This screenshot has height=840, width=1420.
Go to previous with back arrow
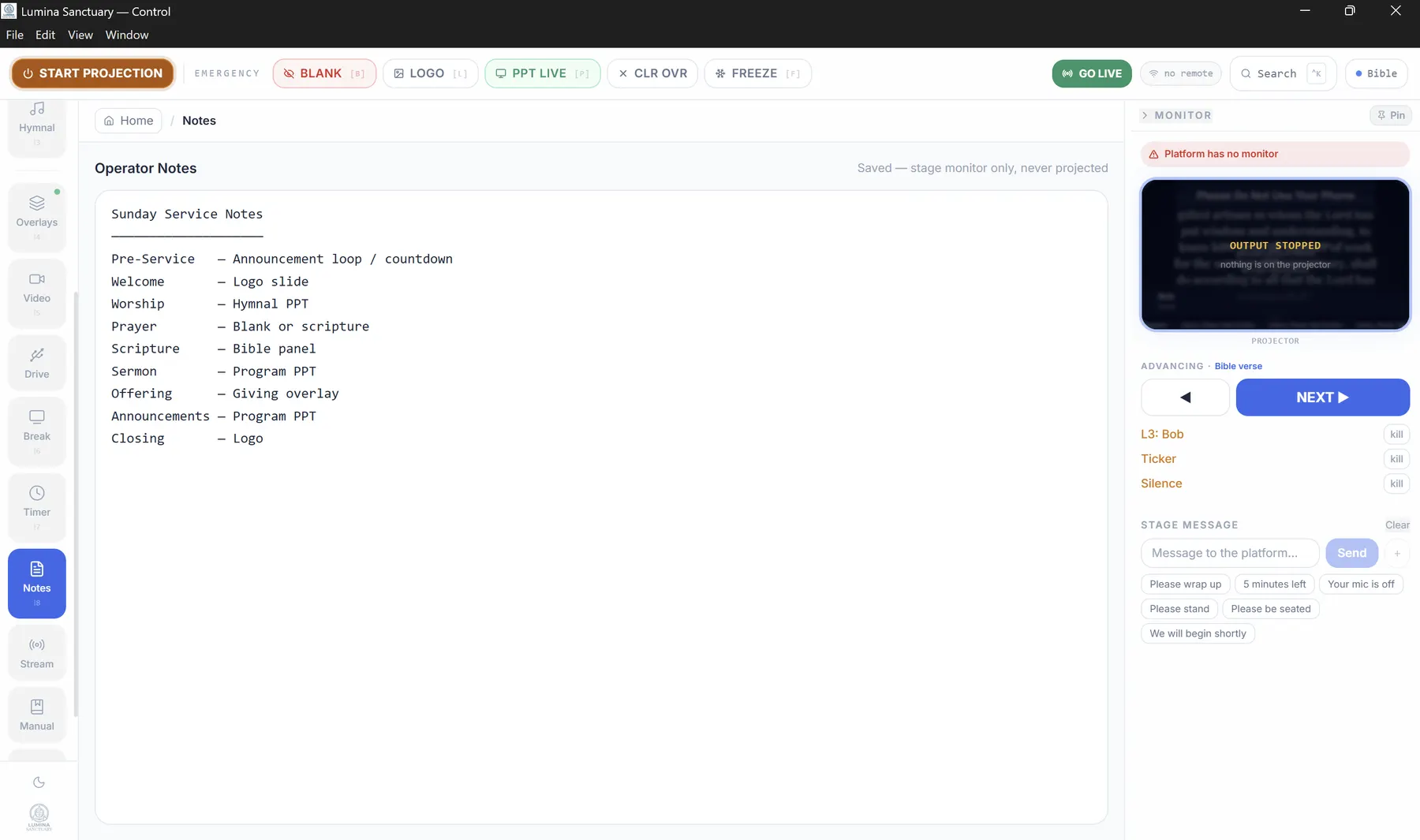click(x=1185, y=398)
